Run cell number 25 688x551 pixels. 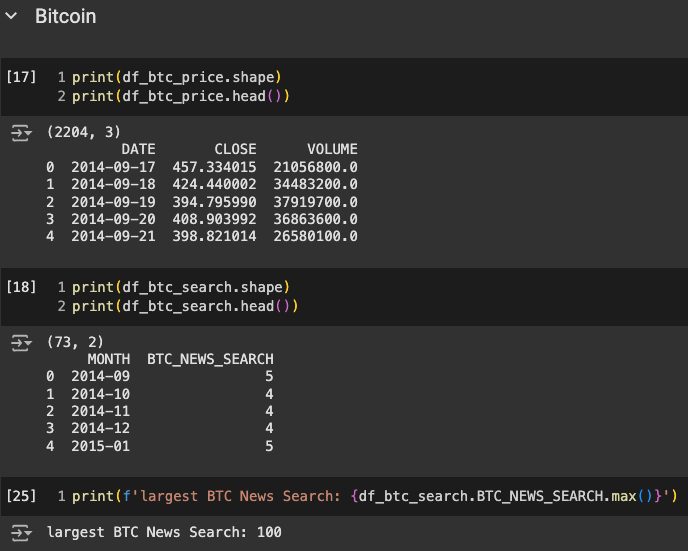(x=21, y=496)
